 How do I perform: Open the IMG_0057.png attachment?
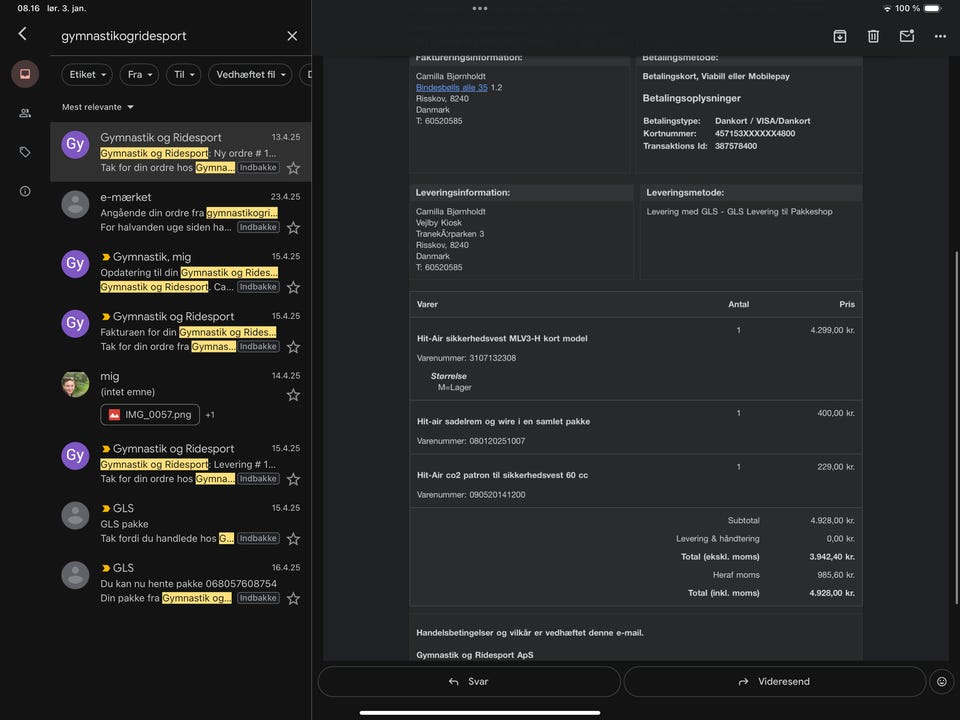(x=150, y=414)
